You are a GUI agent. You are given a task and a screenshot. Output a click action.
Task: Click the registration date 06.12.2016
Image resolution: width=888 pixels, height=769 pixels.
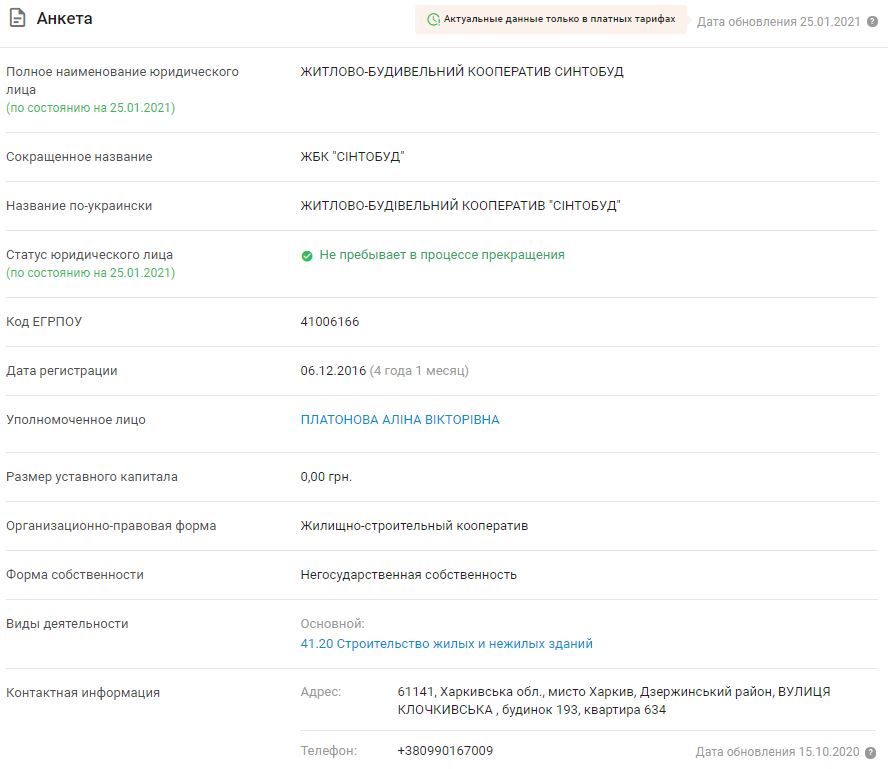point(333,371)
